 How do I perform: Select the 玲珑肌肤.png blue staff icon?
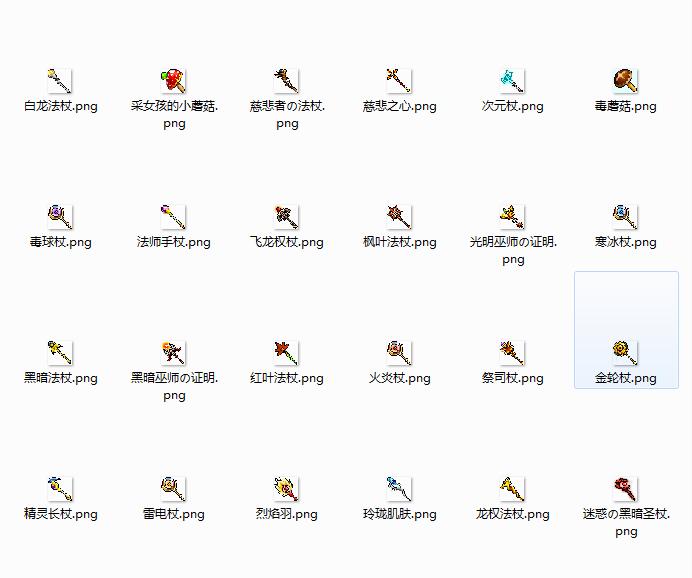tap(399, 488)
